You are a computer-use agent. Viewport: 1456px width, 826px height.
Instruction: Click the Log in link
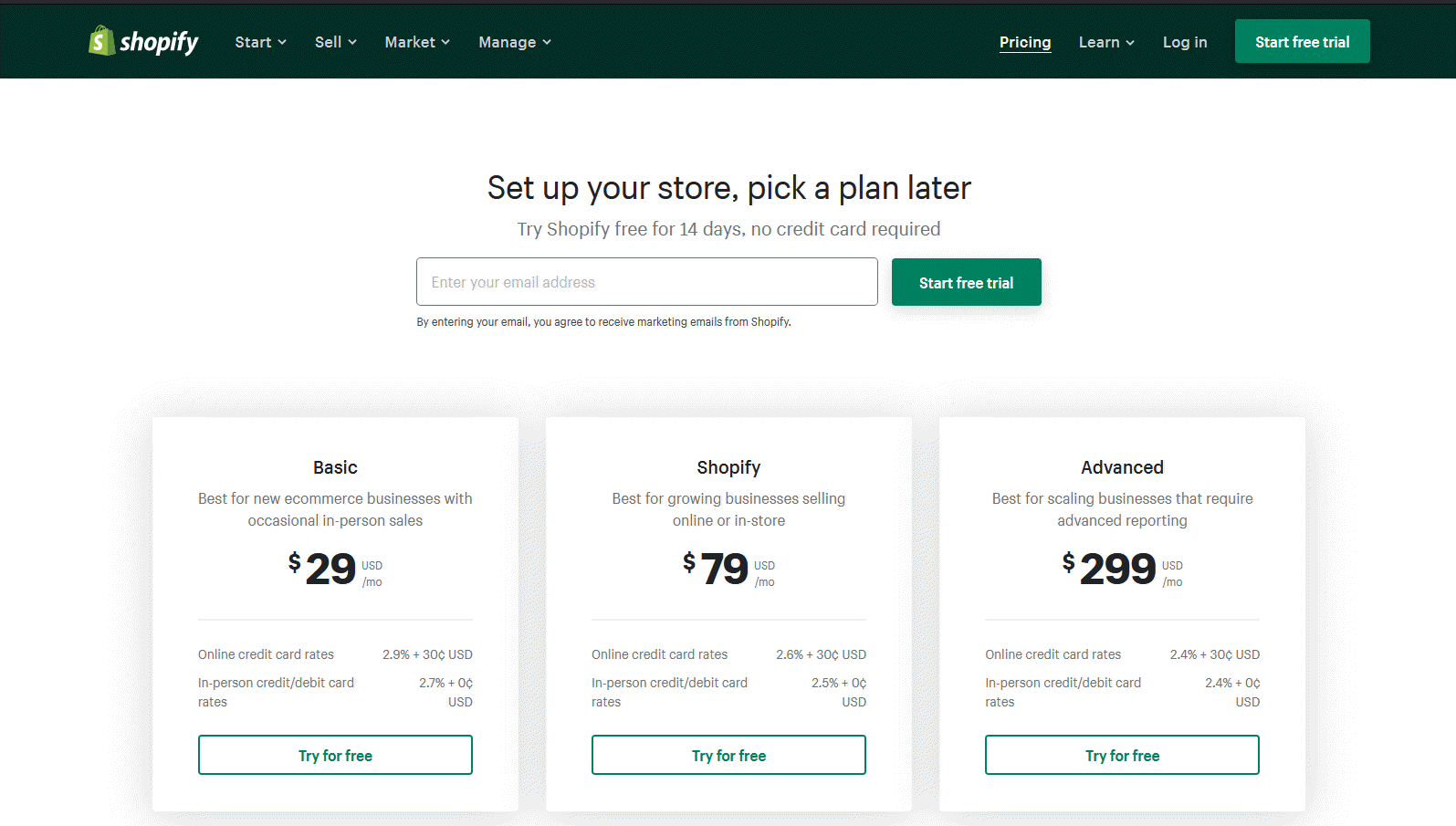pos(1185,42)
